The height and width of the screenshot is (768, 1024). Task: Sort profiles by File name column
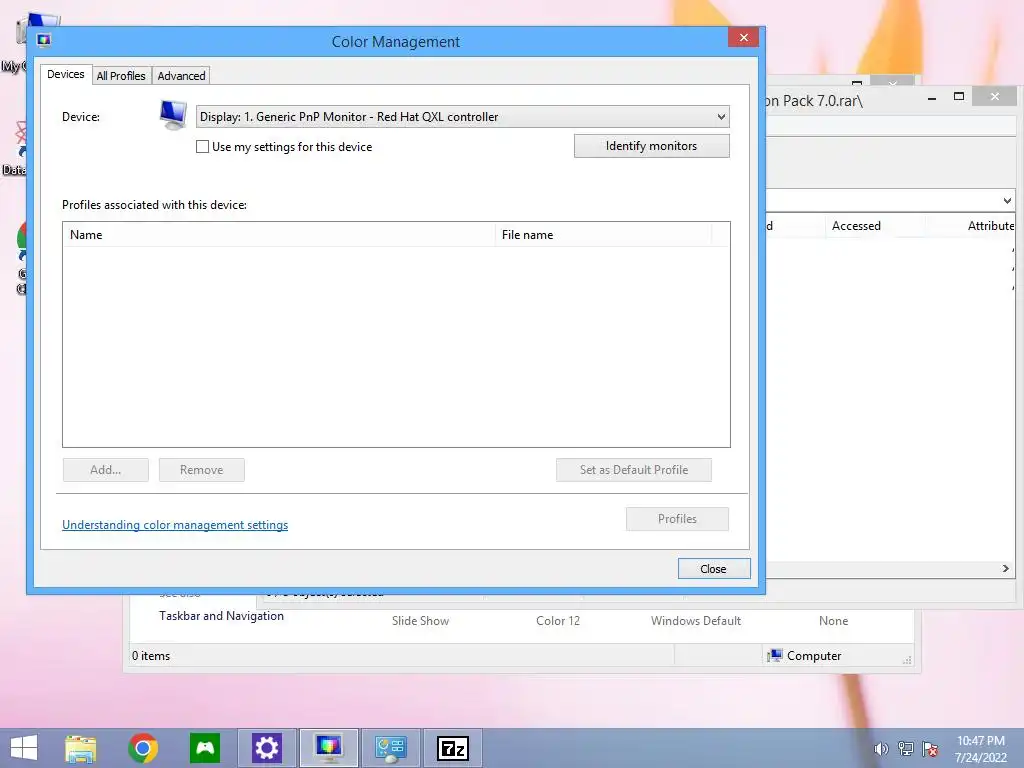click(x=603, y=234)
